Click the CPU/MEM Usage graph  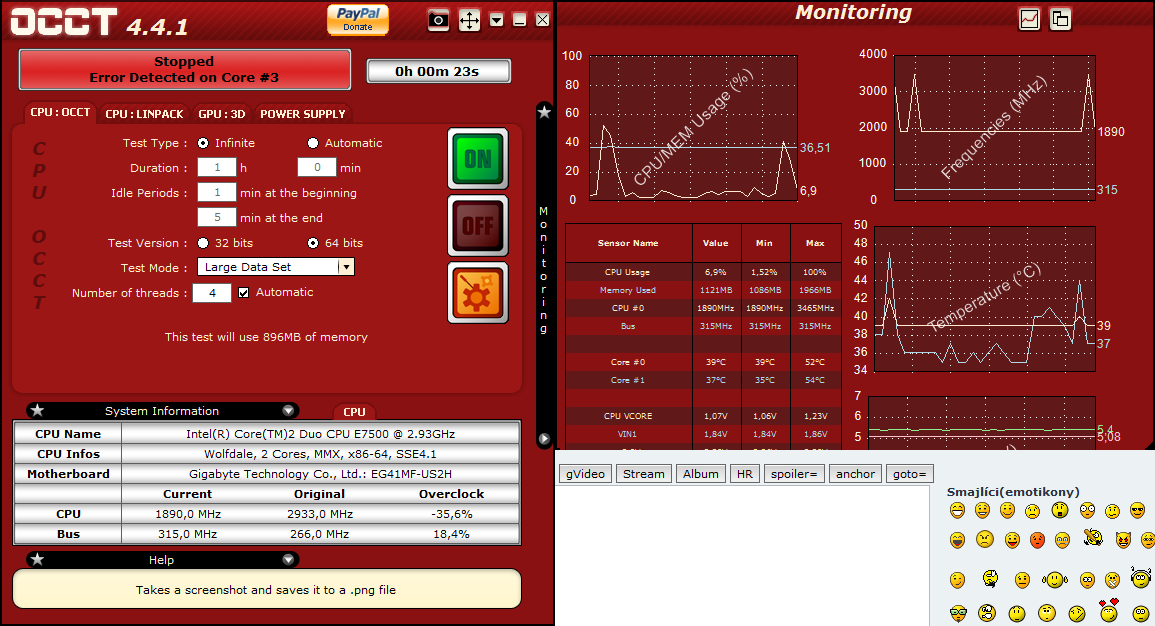click(693, 127)
